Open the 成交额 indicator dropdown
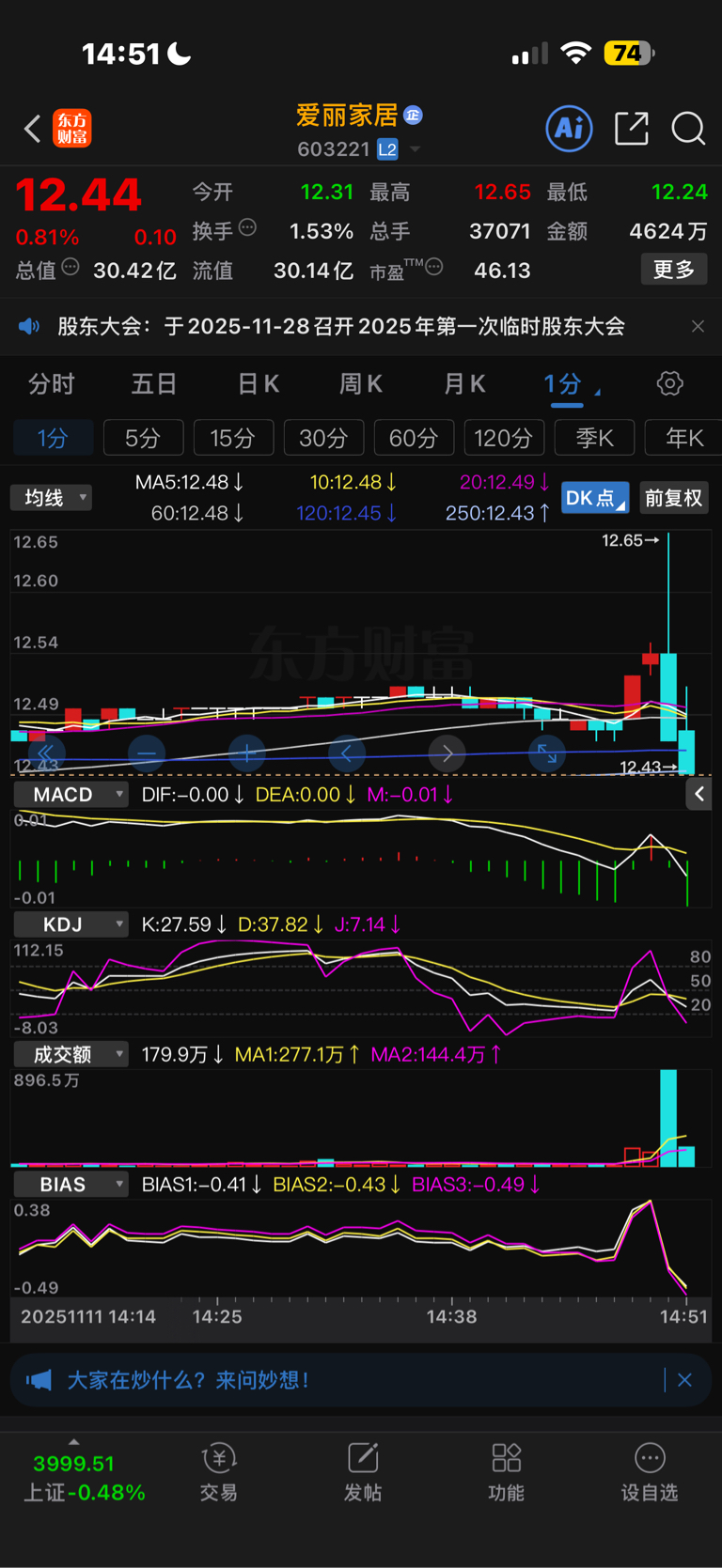The image size is (722, 1568). (71, 1054)
